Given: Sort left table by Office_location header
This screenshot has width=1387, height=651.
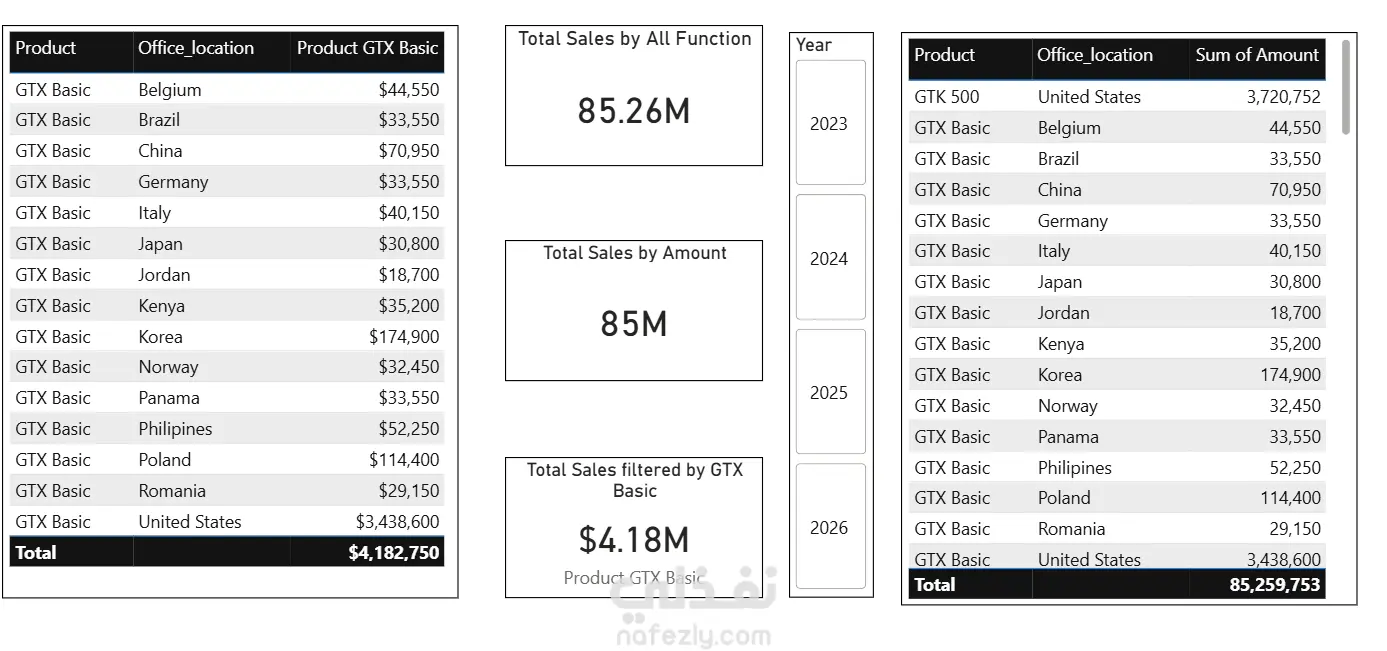Looking at the screenshot, I should (211, 48).
